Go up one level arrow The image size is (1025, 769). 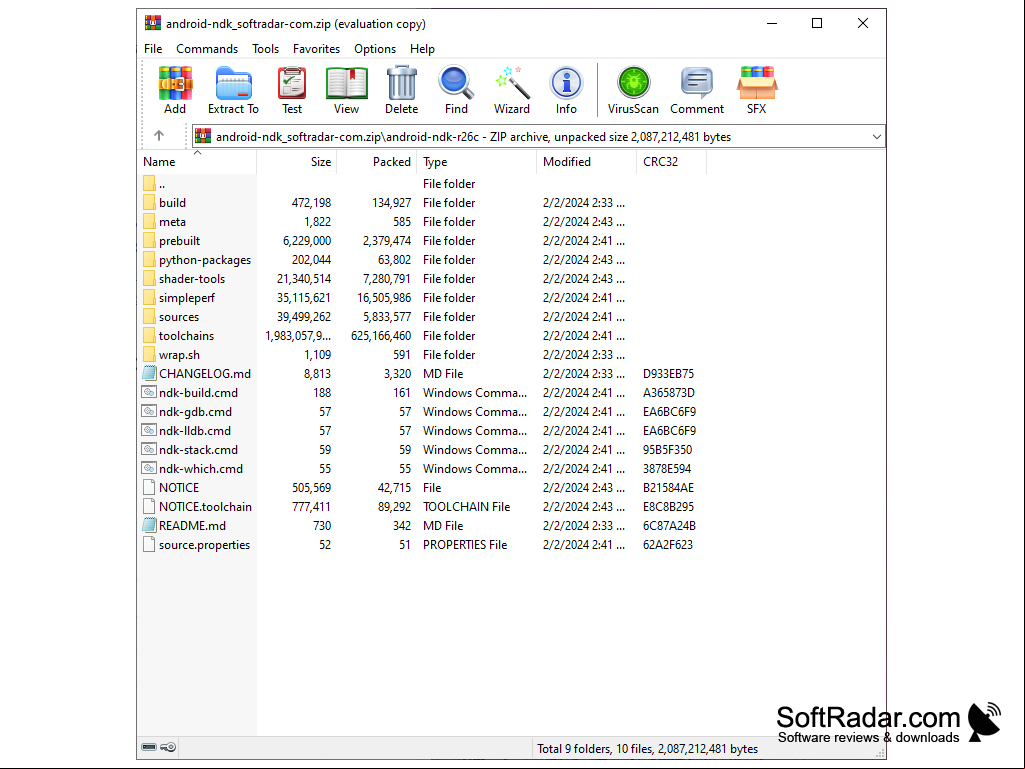(159, 135)
